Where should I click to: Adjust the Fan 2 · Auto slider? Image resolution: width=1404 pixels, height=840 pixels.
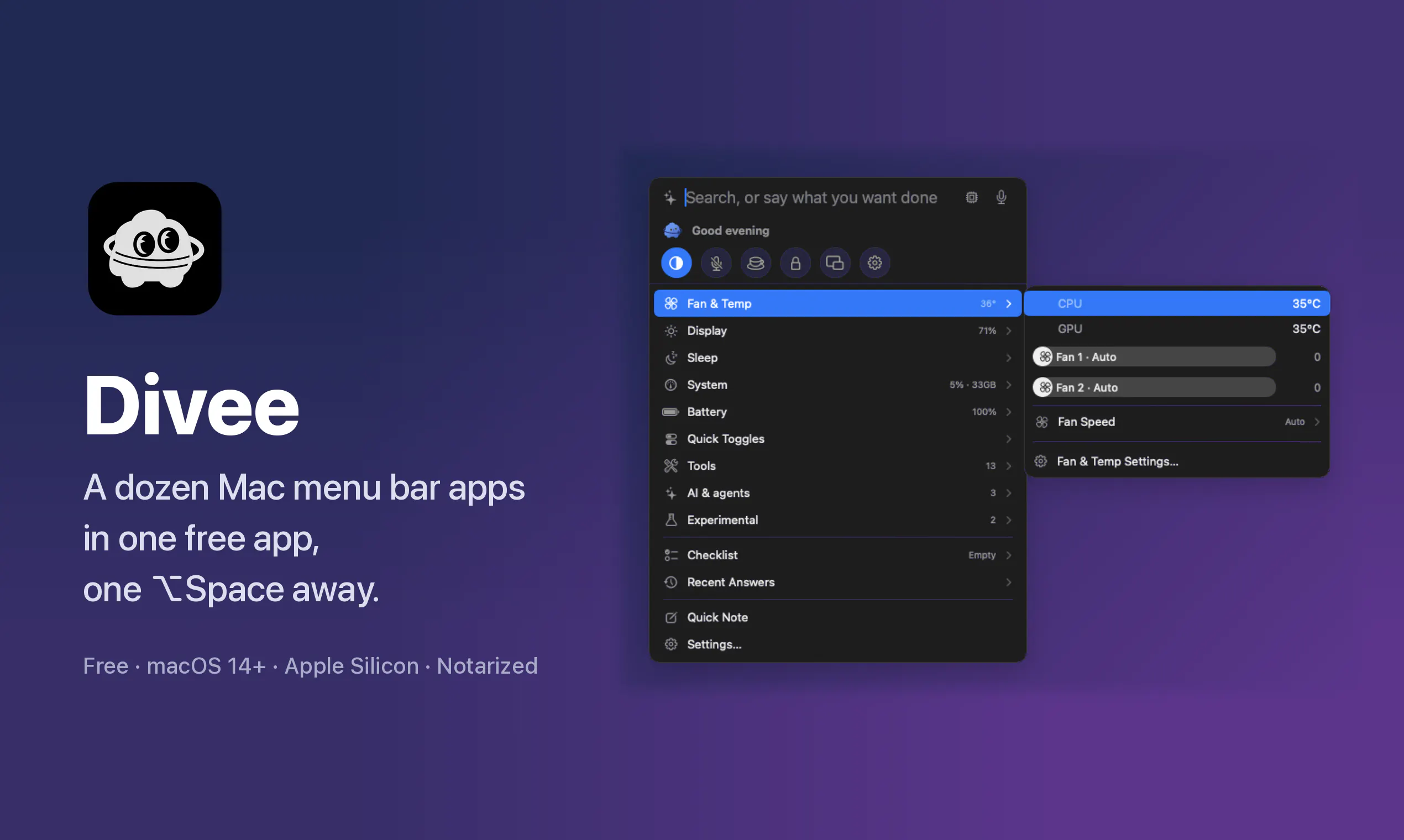[x=1154, y=387]
